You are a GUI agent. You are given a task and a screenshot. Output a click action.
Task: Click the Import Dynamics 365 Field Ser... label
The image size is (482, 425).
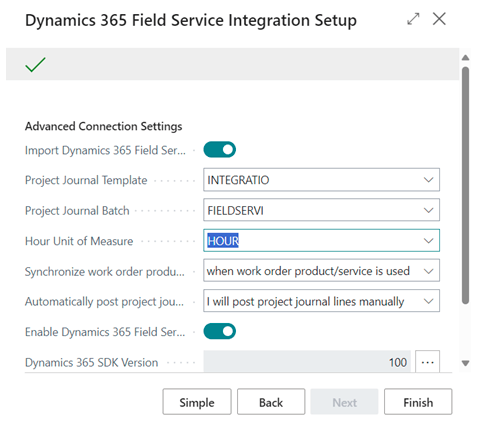105,150
